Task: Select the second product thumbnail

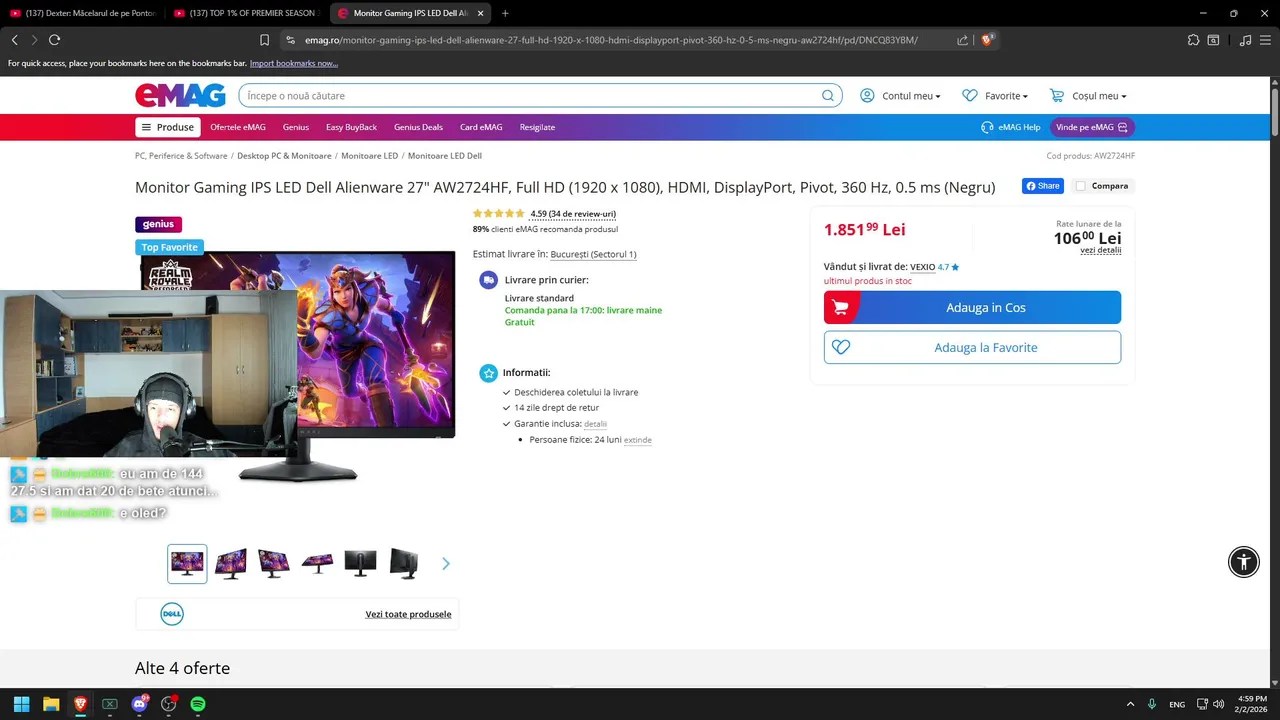Action: pos(231,564)
